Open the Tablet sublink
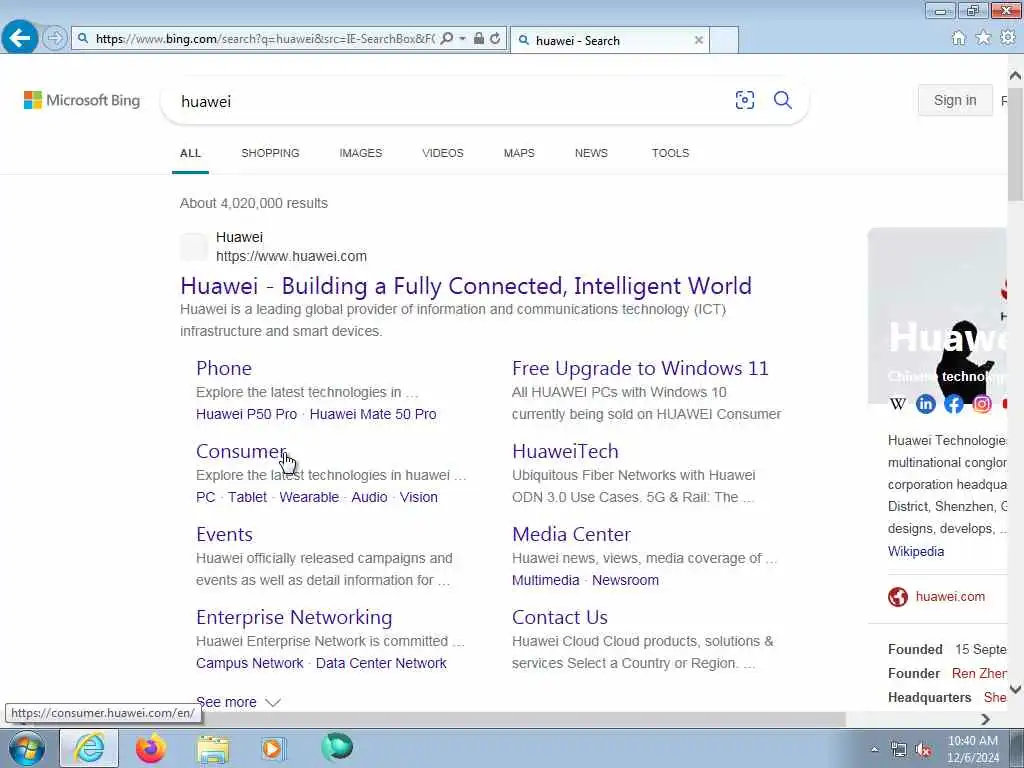1024x768 pixels. (248, 497)
